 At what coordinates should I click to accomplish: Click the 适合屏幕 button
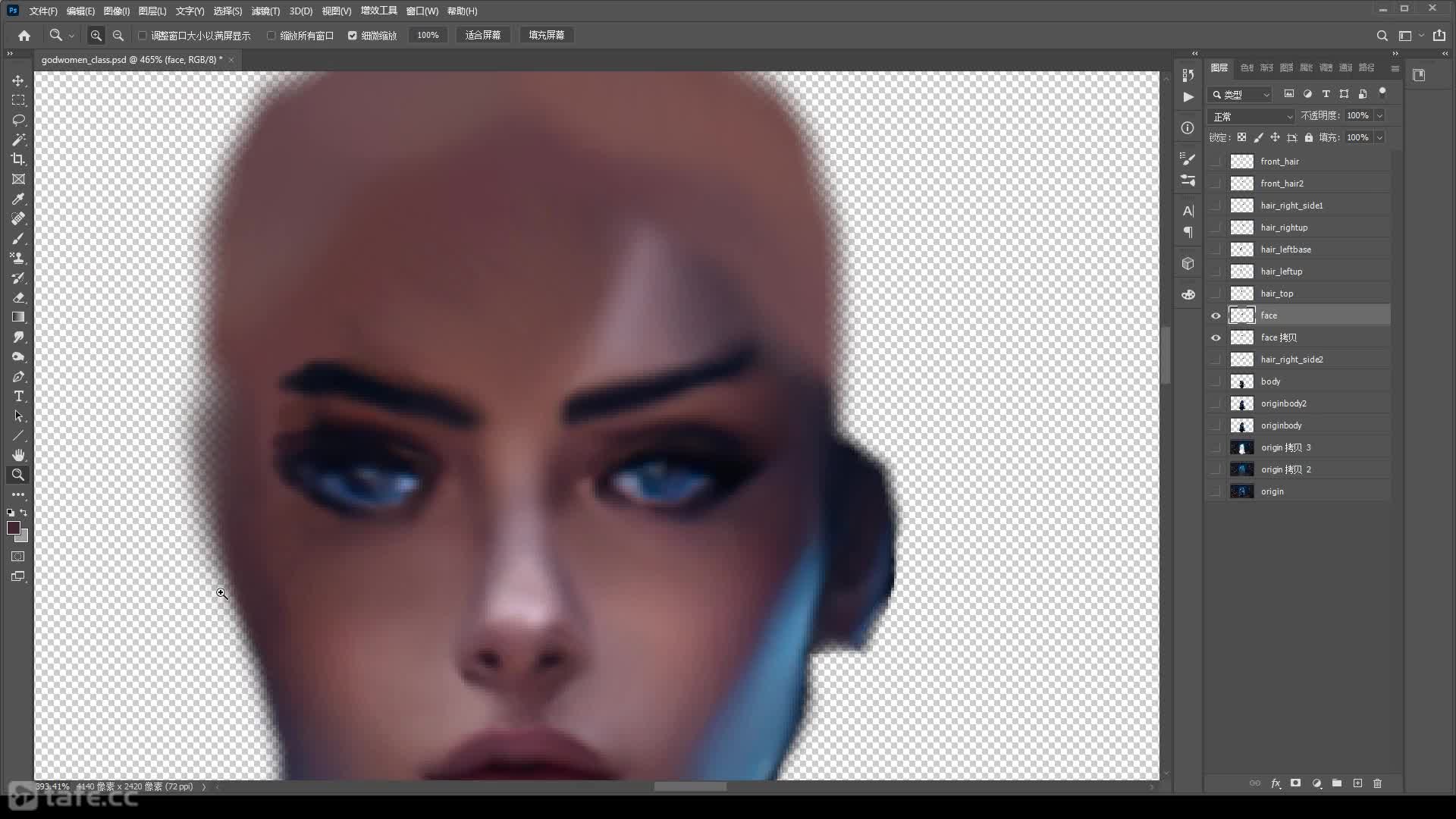coord(483,36)
